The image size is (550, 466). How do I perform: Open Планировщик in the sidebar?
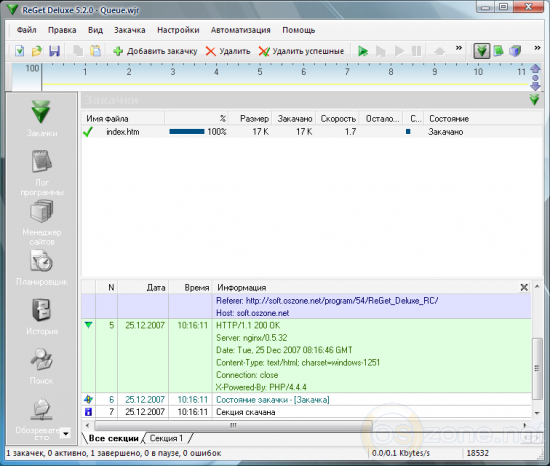[x=42, y=267]
